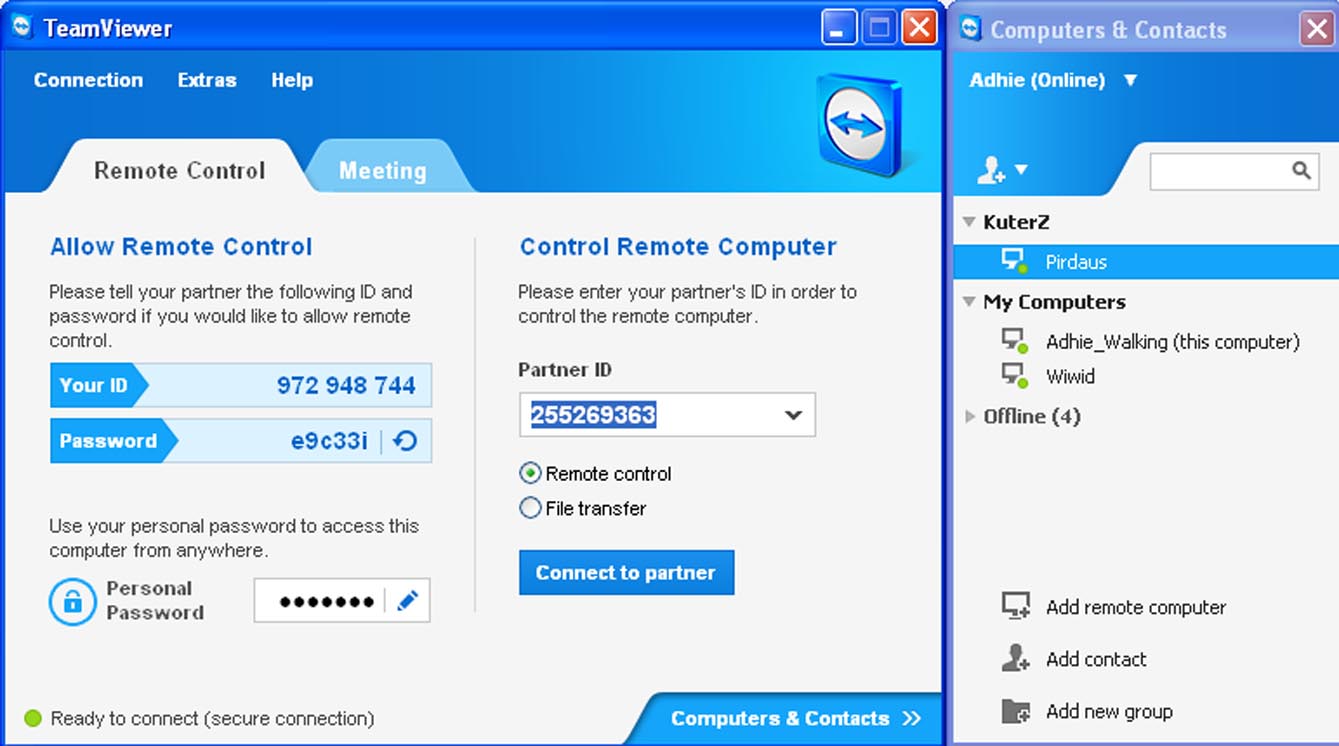Open the Connection menu
Image resolution: width=1339 pixels, height=746 pixels.
coord(88,80)
